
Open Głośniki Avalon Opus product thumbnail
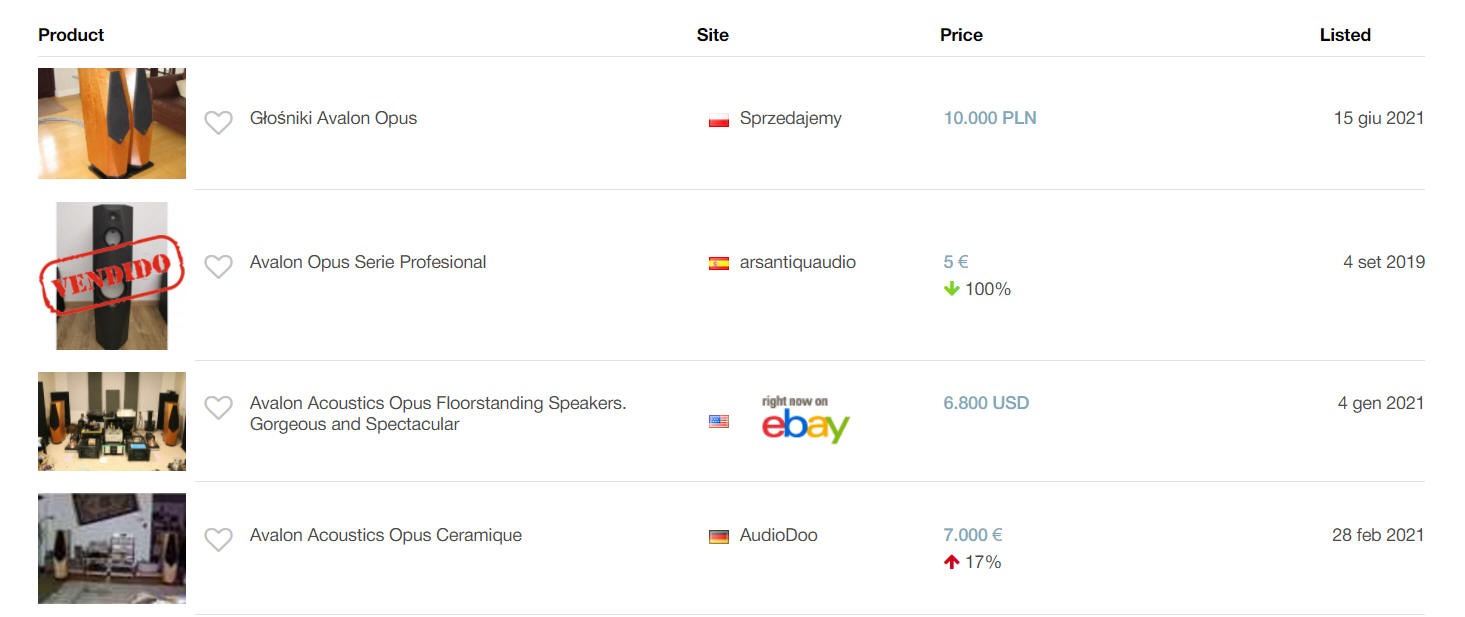[112, 123]
